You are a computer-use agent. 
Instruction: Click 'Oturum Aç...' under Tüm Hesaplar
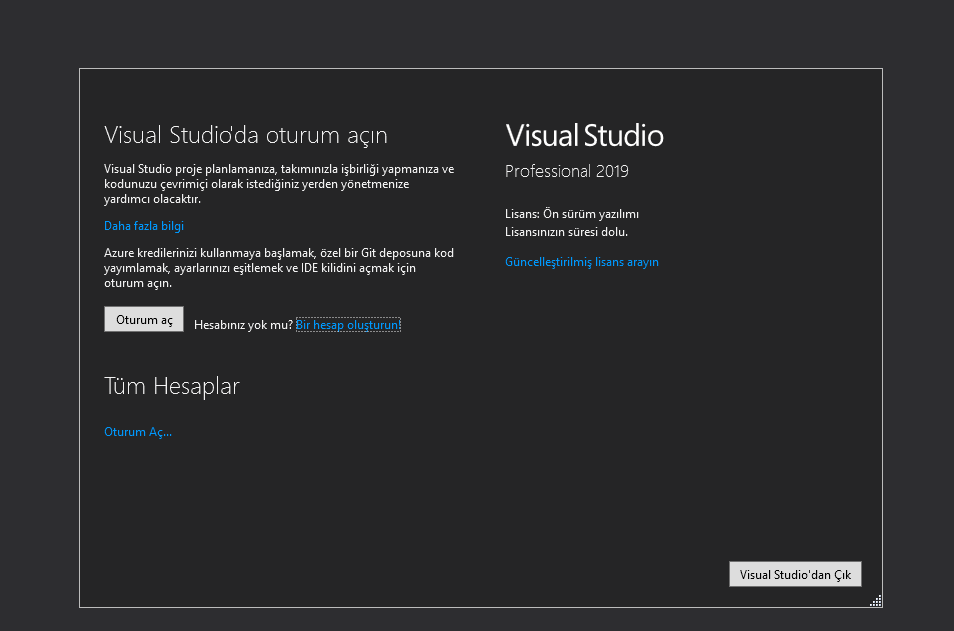[x=138, y=431]
